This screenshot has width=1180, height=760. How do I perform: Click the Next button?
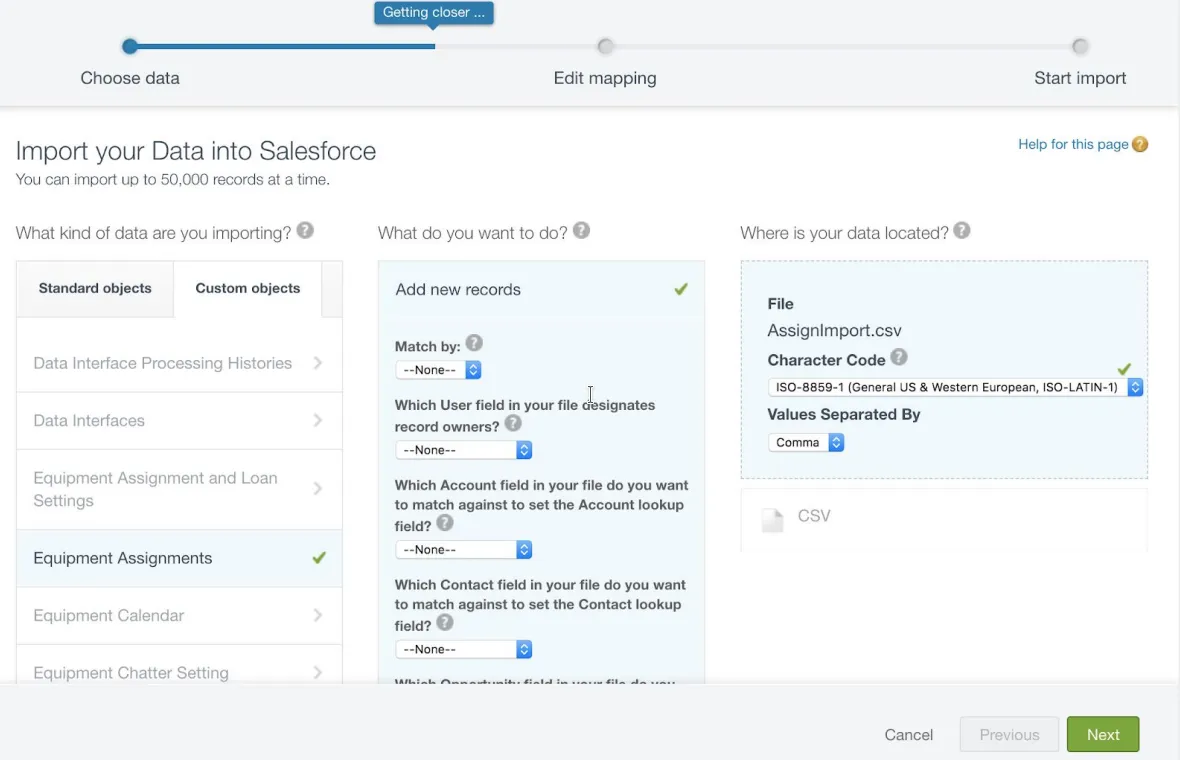pos(1102,734)
